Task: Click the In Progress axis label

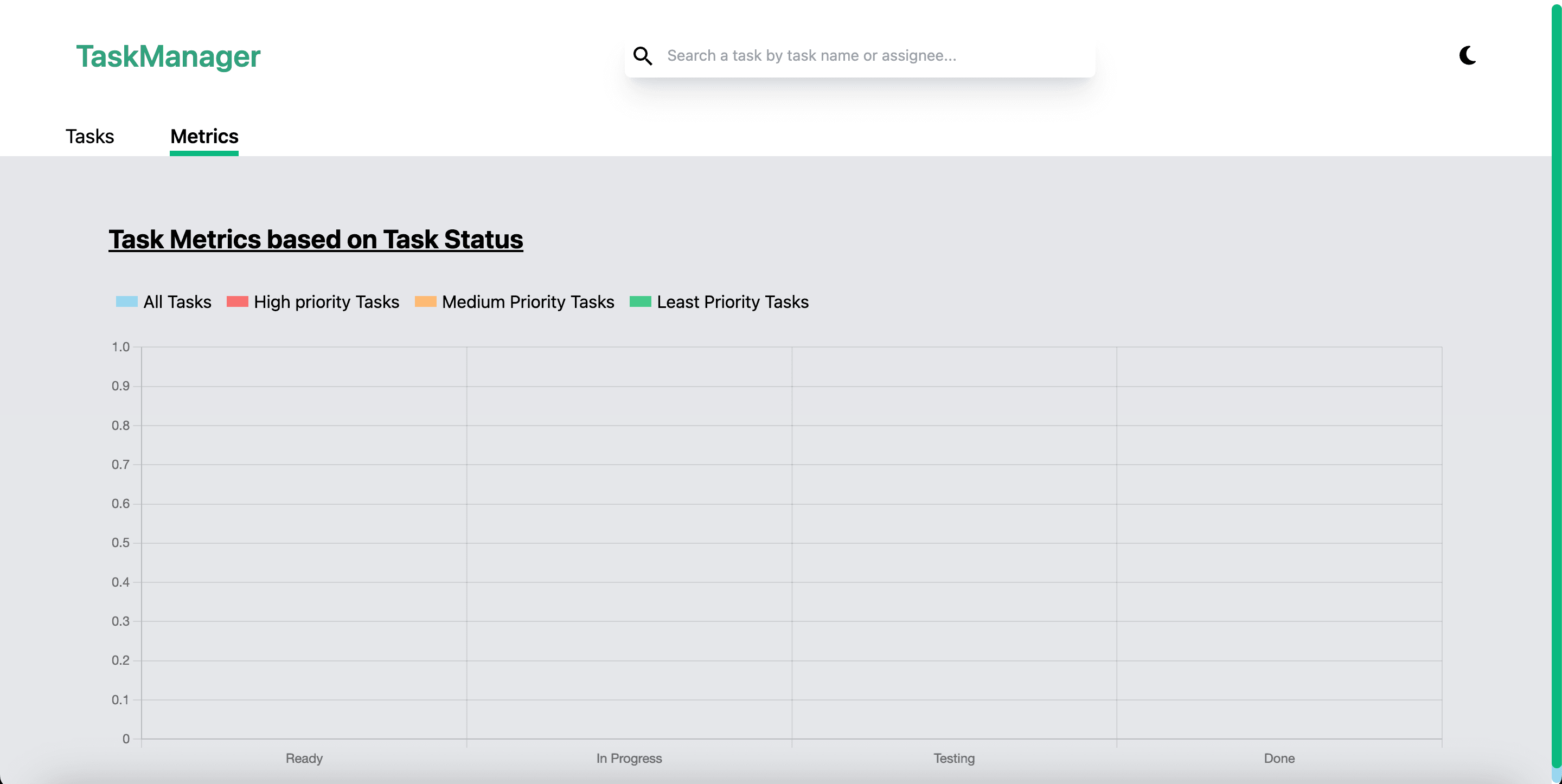Action: tap(629, 758)
